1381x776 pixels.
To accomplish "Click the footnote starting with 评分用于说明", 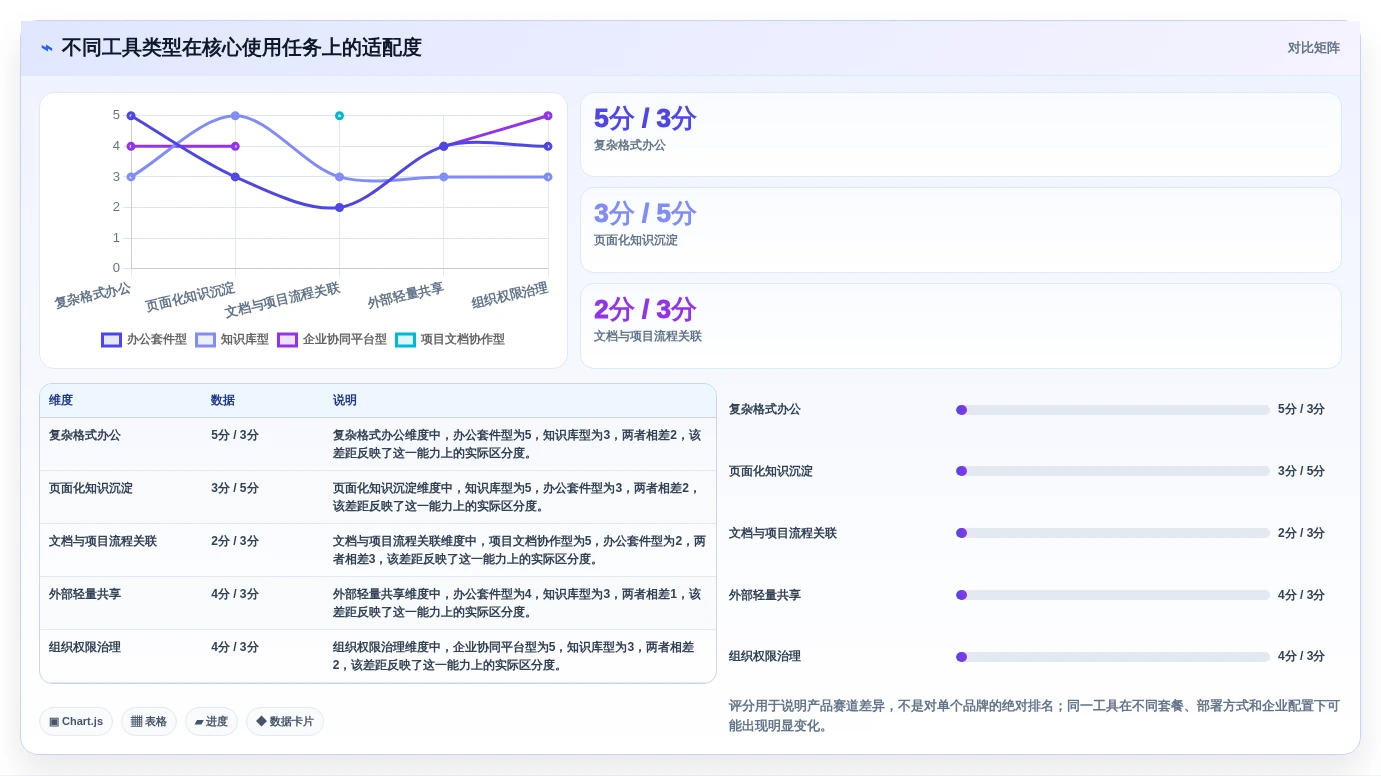I will coord(1034,716).
